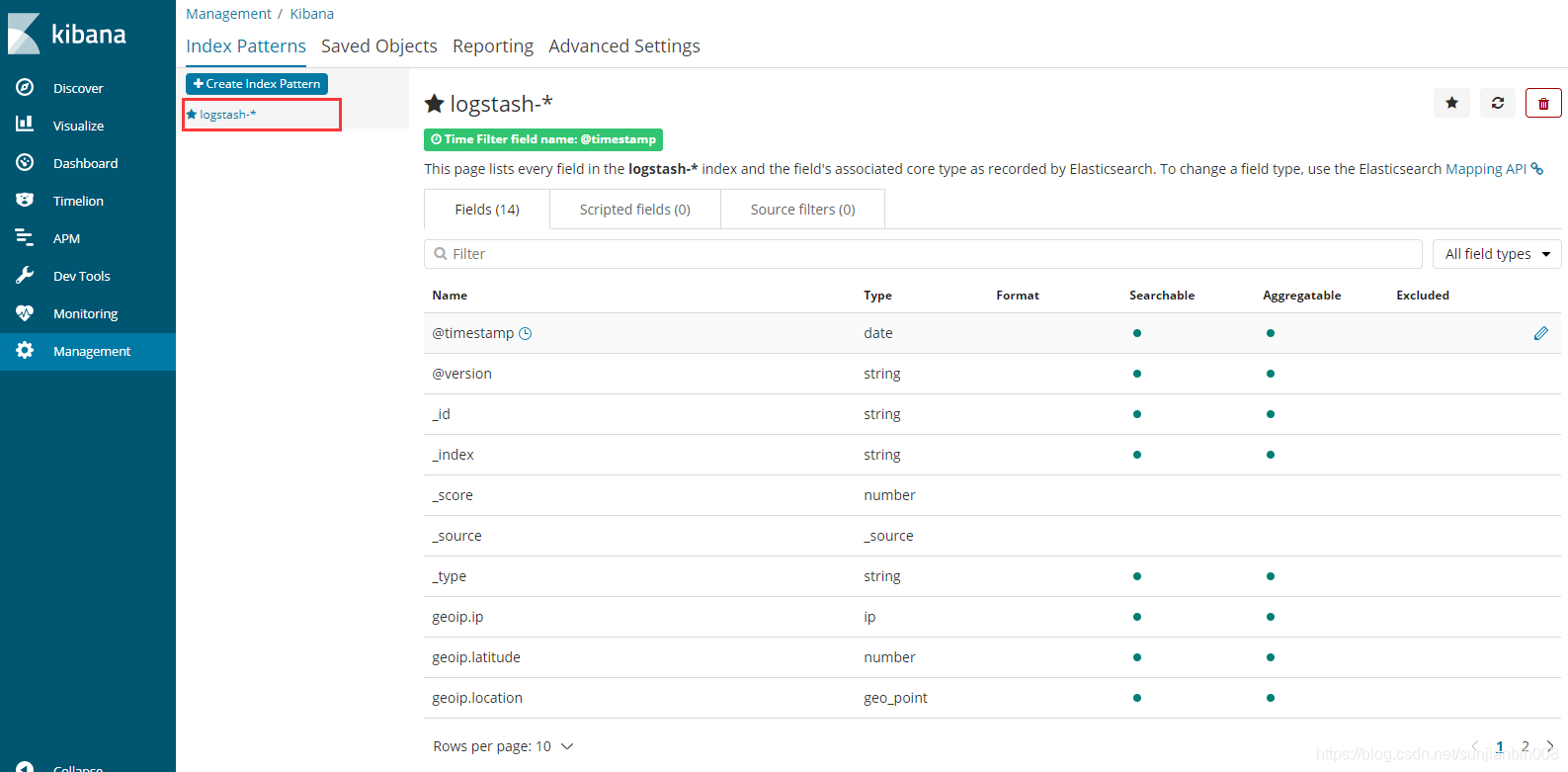This screenshot has height=772, width=1568.
Task: Click the Kibana logo icon
Action: point(25,34)
